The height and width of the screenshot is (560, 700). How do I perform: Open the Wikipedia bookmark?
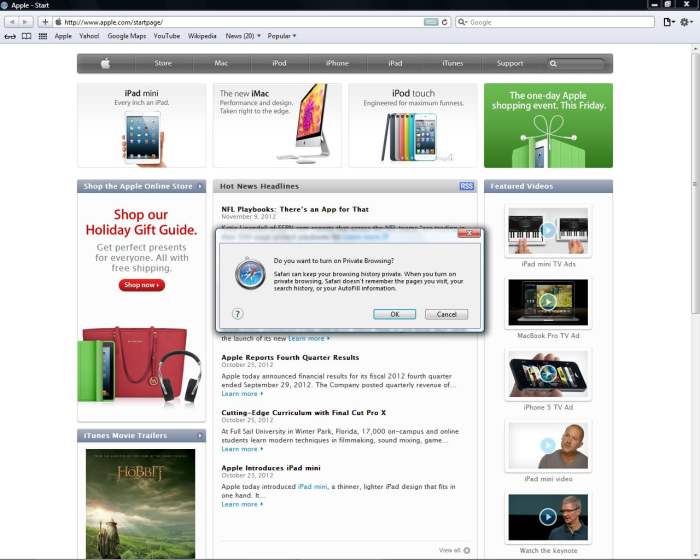coord(202,36)
